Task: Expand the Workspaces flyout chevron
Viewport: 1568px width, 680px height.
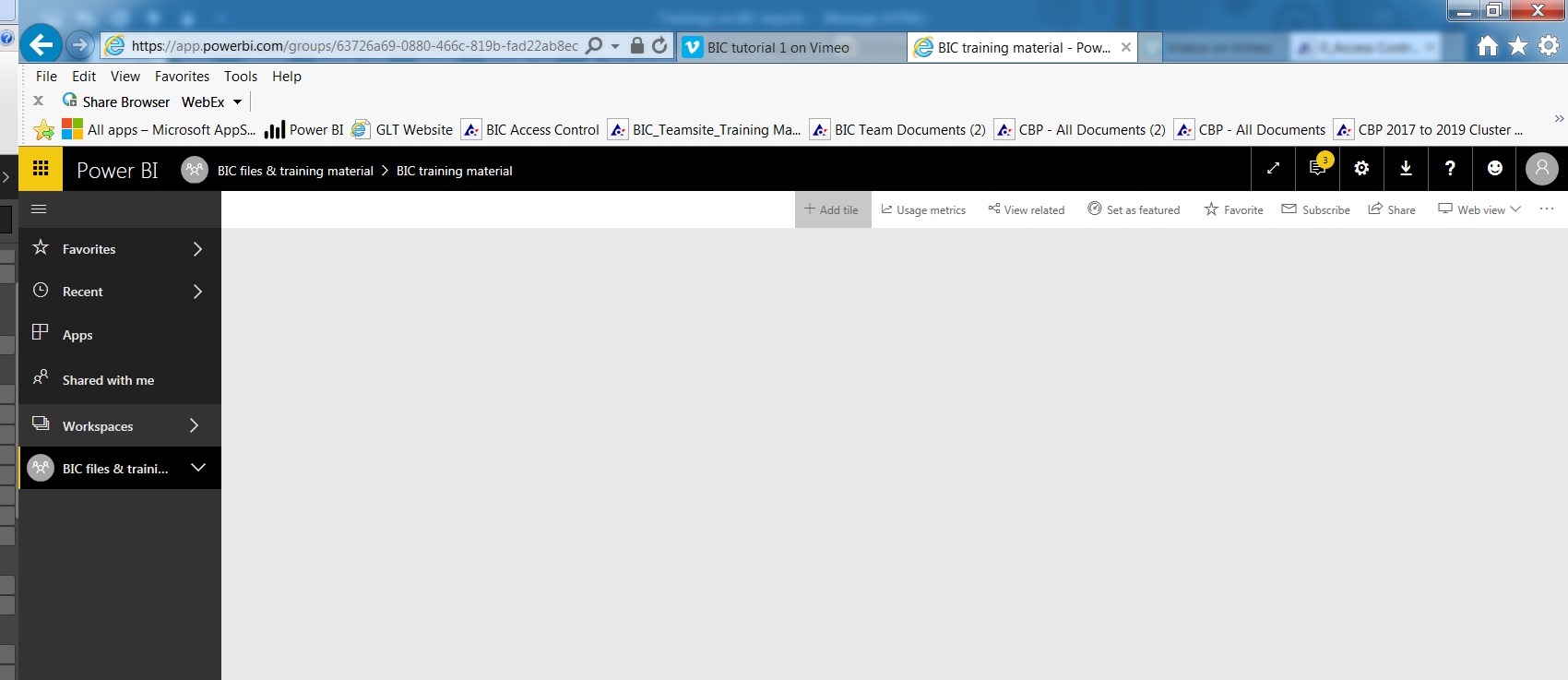Action: click(x=195, y=425)
